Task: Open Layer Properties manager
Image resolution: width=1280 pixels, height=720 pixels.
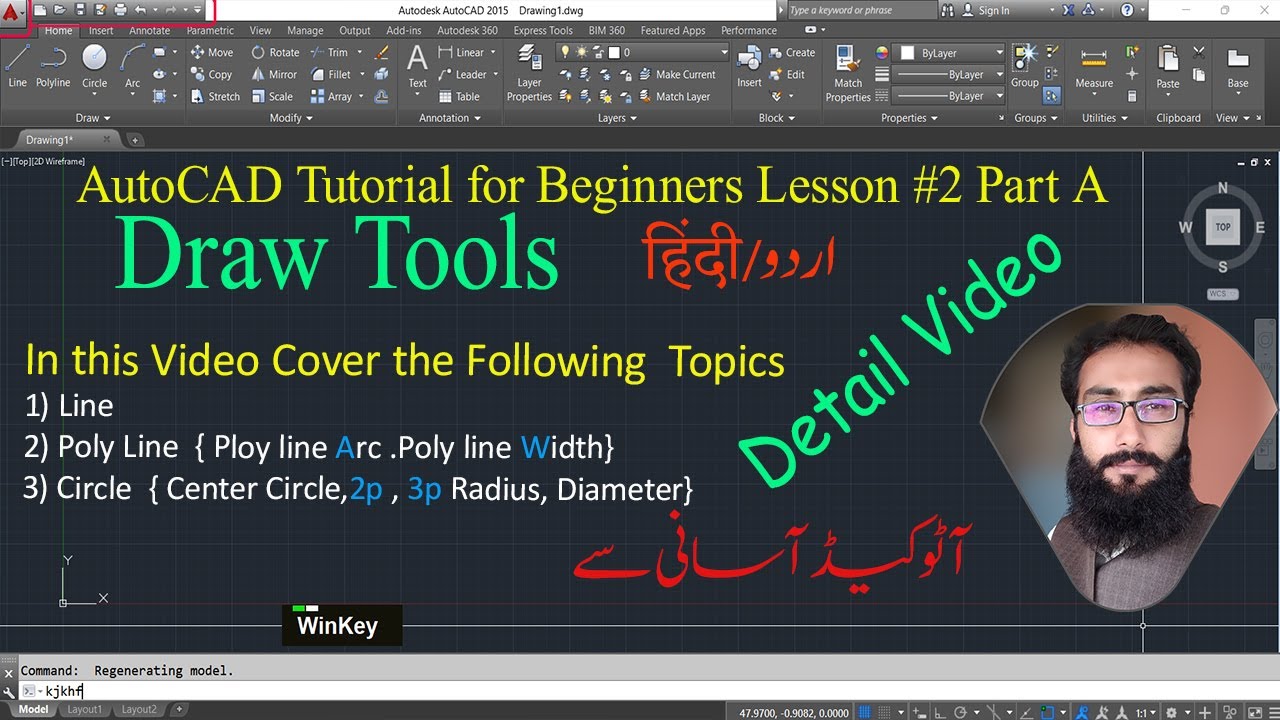Action: click(529, 72)
